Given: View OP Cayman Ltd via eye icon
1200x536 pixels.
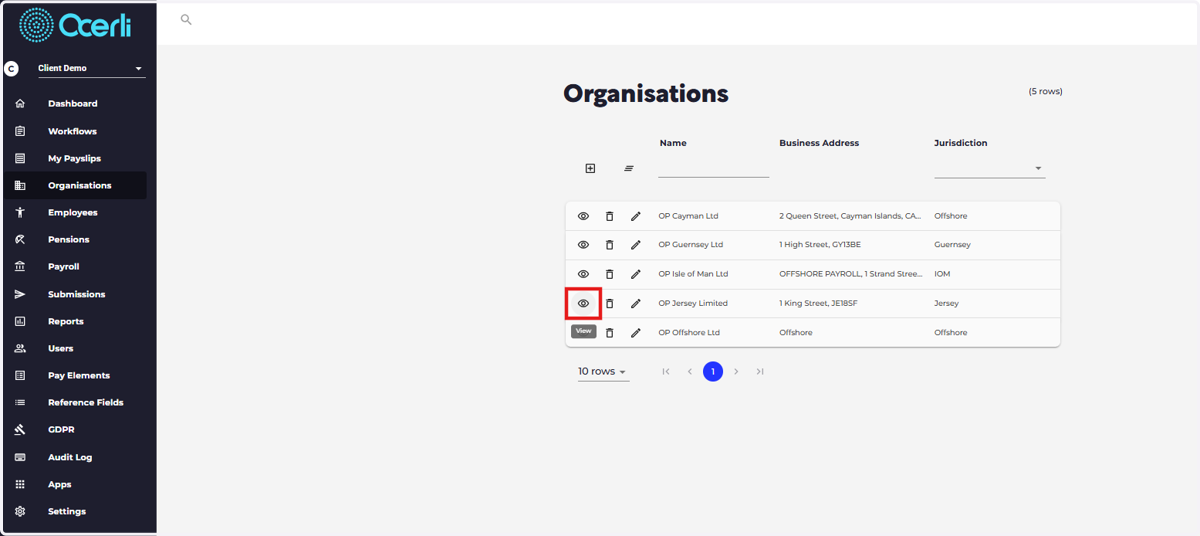Looking at the screenshot, I should pos(583,216).
